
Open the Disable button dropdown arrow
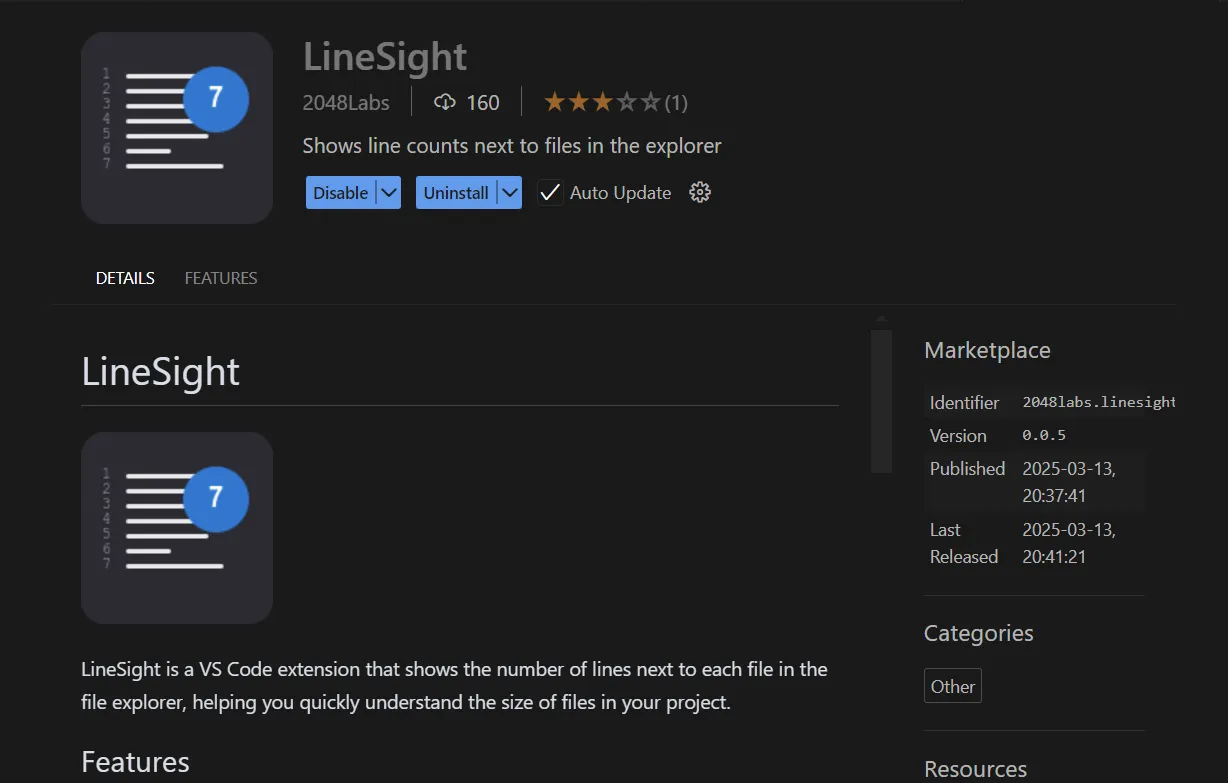(389, 193)
